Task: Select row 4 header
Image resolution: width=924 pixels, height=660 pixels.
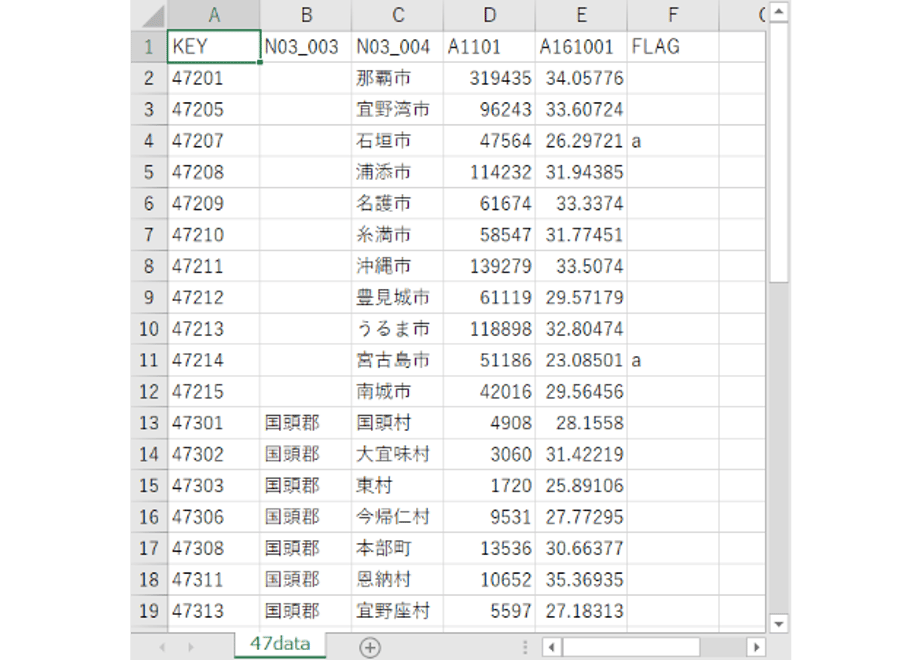Action: 149,141
